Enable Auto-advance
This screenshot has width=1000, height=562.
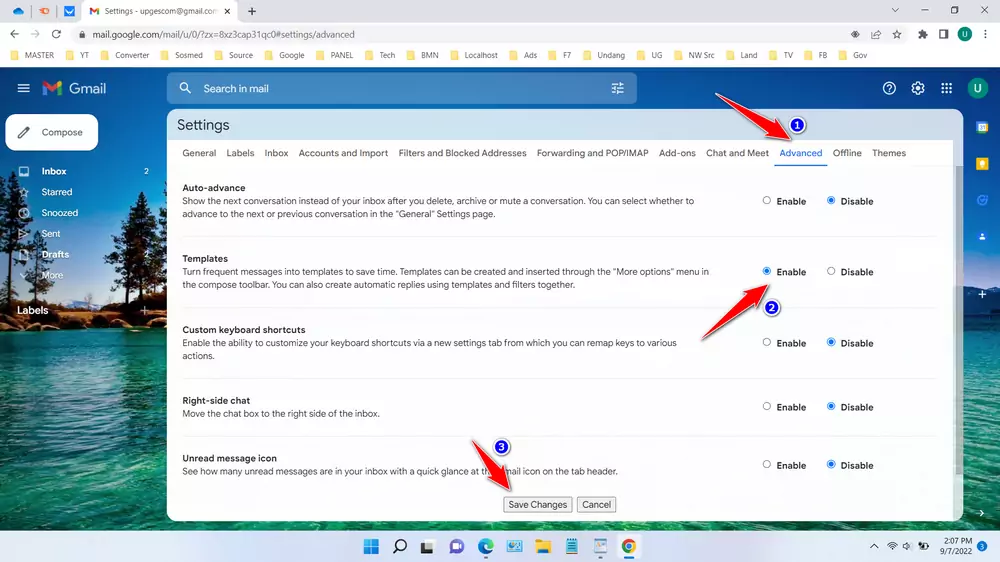tap(767, 200)
